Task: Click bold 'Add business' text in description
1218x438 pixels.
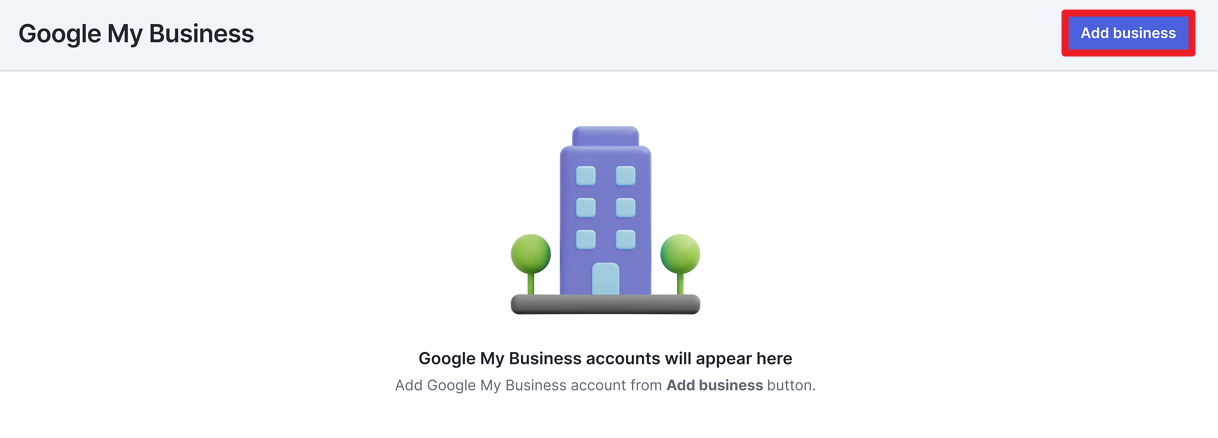Action: point(715,385)
